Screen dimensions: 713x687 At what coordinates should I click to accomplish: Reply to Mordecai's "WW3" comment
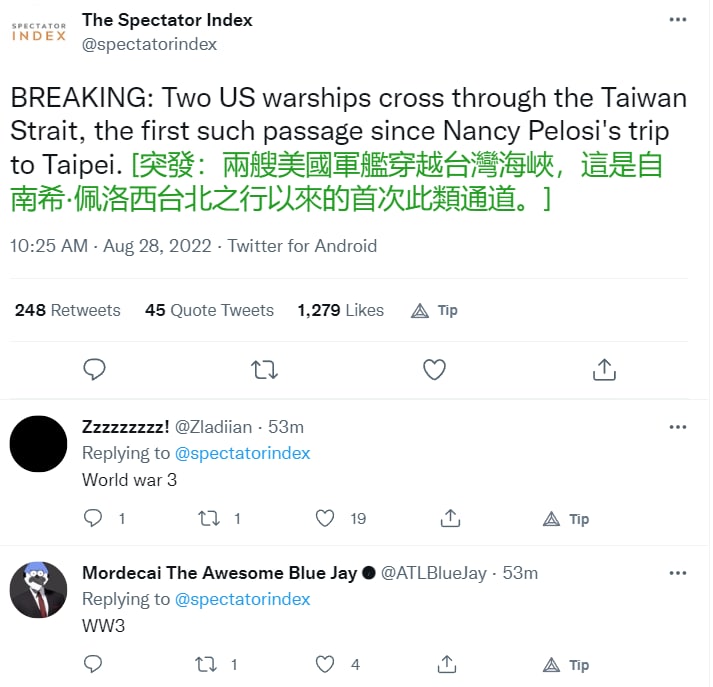(93, 664)
